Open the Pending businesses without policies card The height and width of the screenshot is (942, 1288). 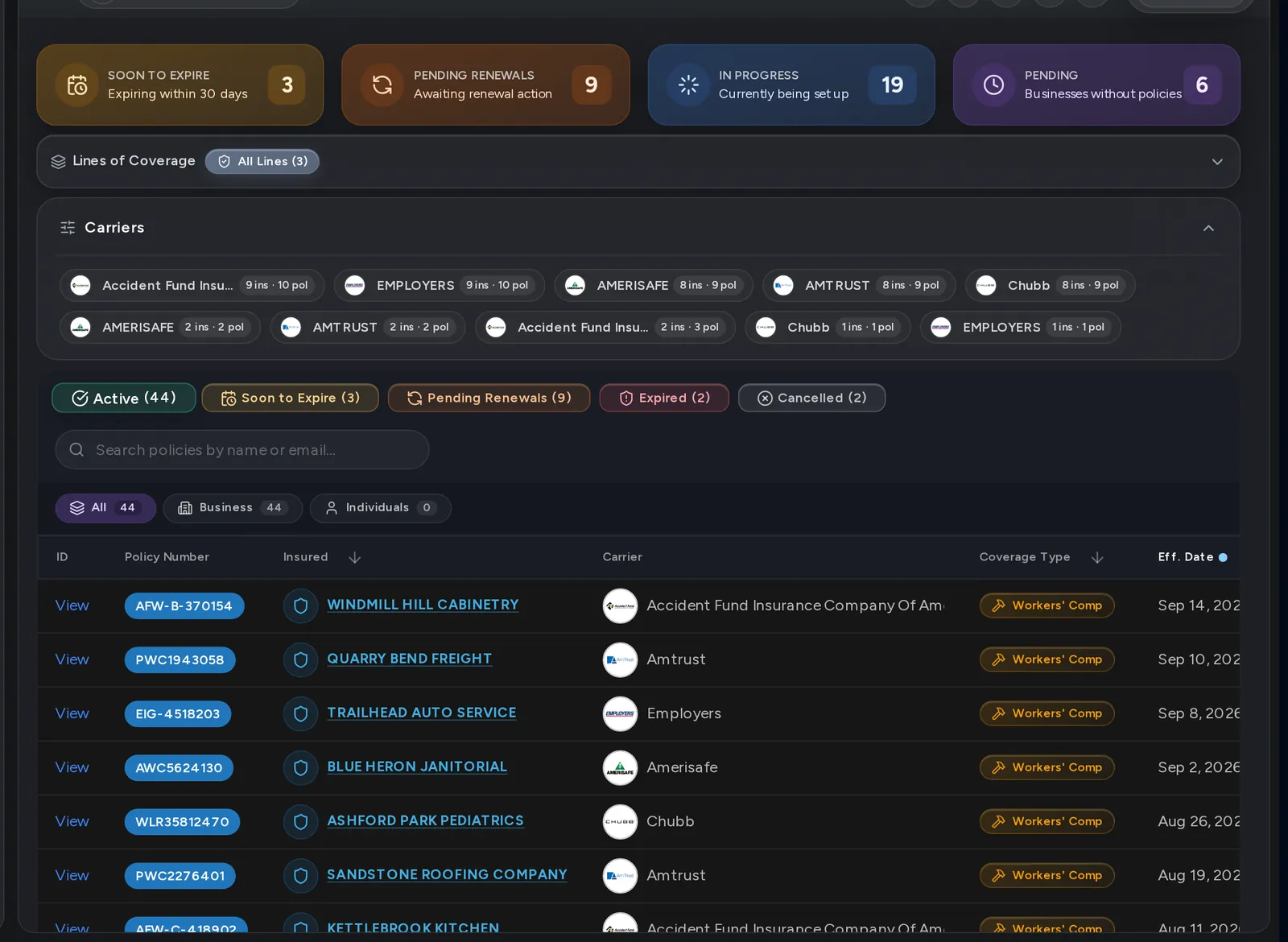1096,85
